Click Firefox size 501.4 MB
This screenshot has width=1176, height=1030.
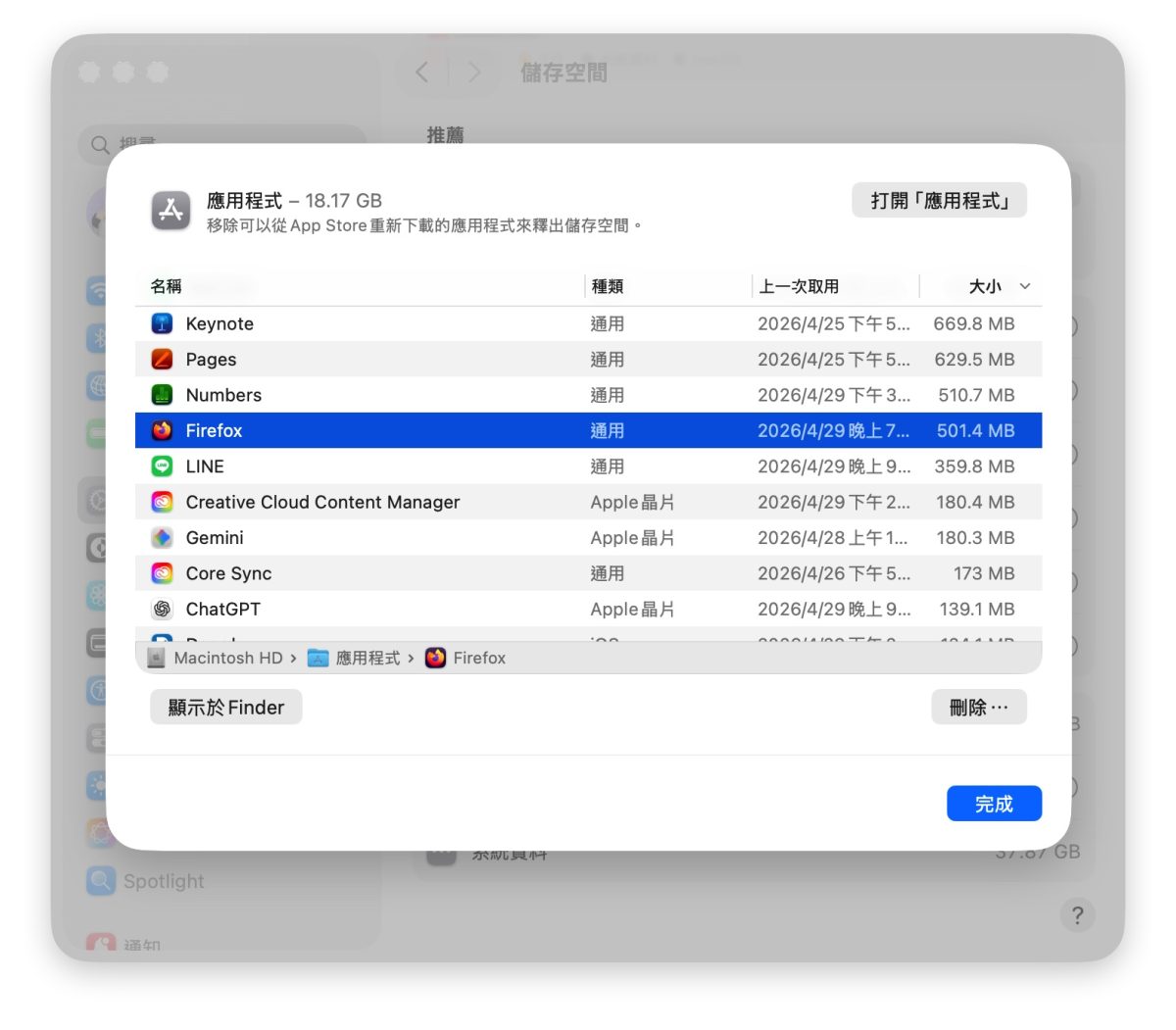coord(975,430)
